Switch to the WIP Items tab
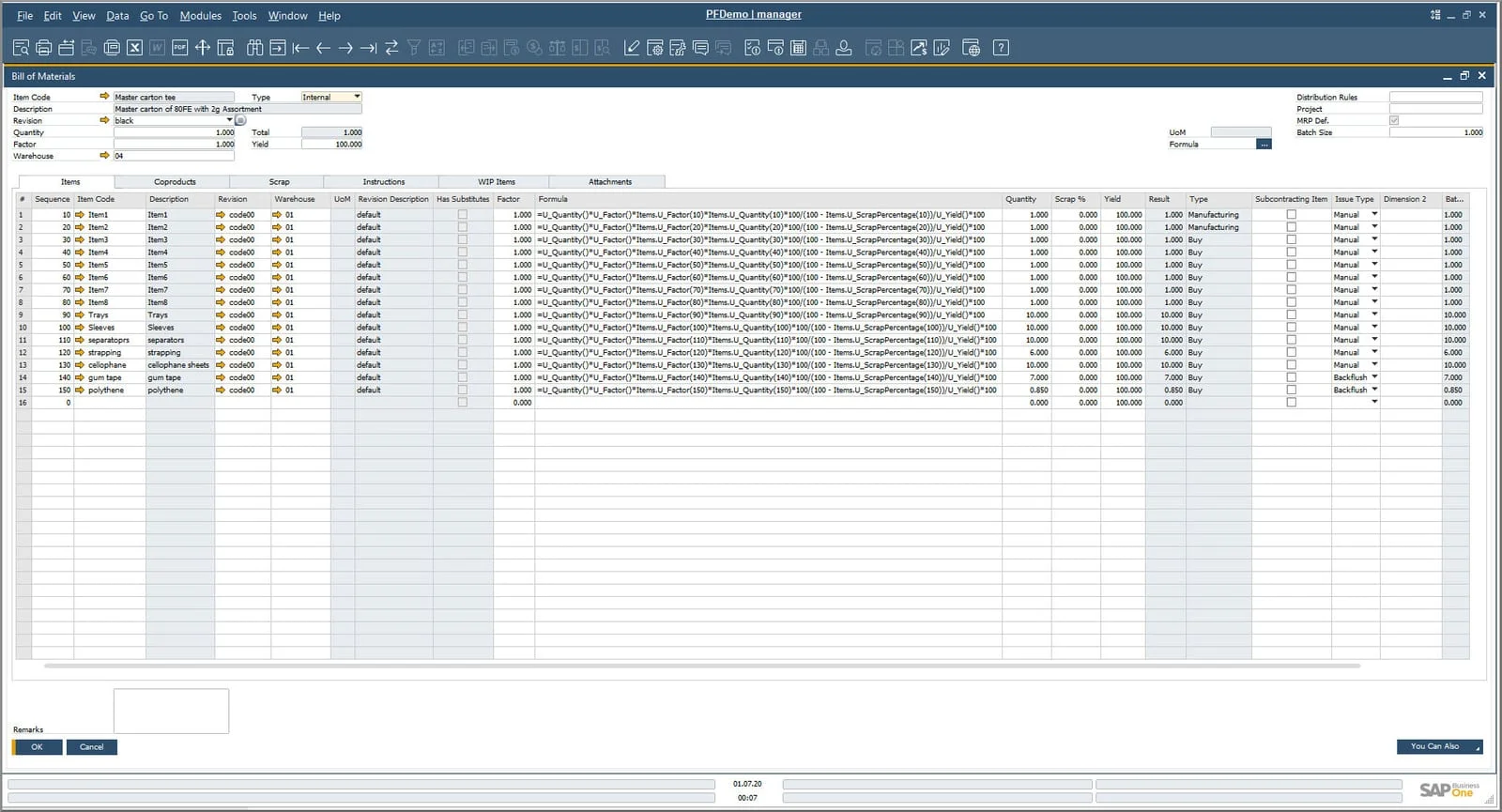 [x=496, y=182]
